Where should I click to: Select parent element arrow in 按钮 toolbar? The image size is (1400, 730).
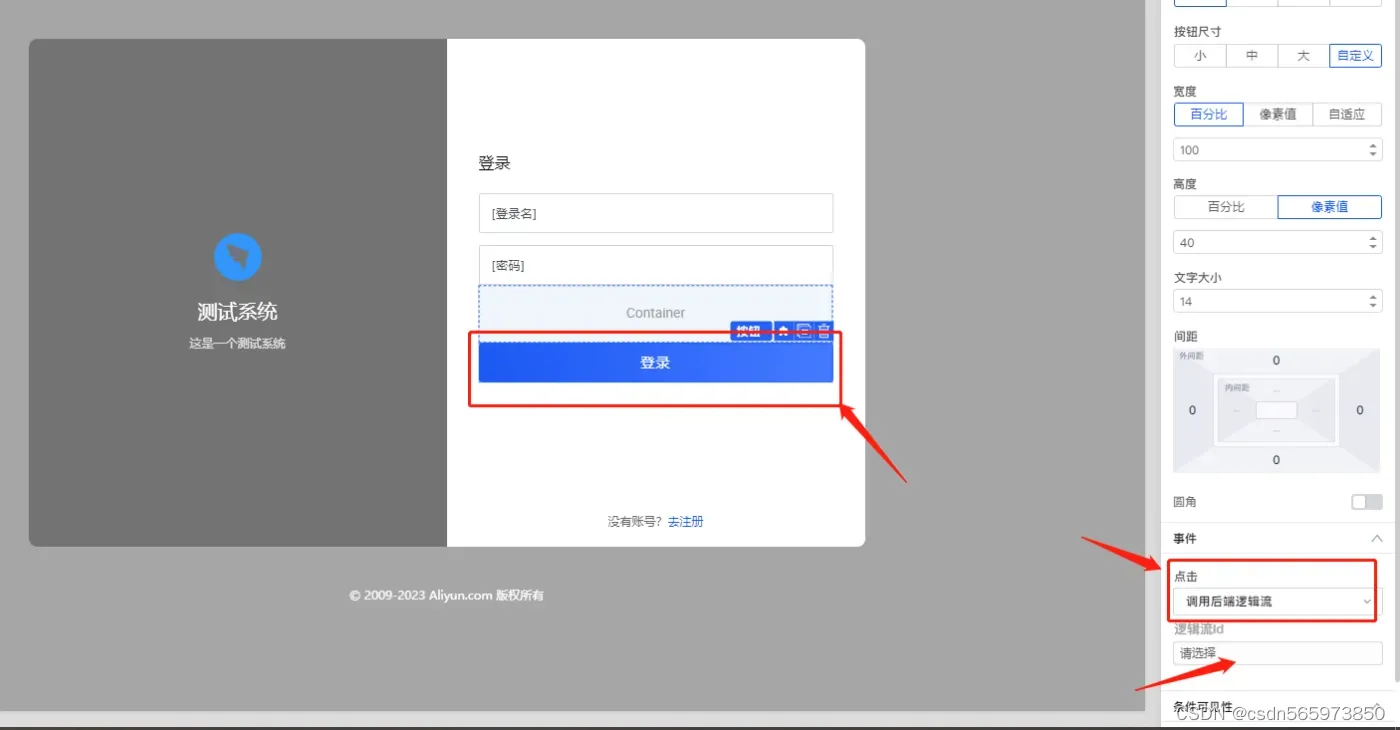point(784,331)
